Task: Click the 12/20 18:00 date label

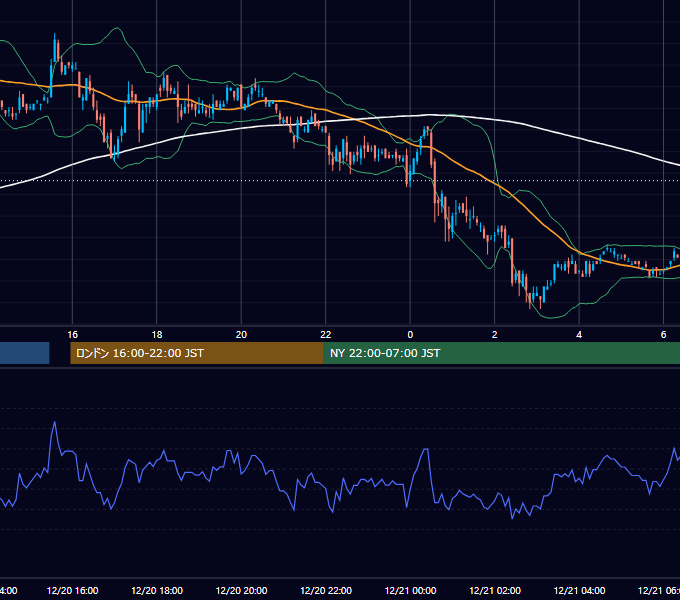Action: click(x=157, y=590)
